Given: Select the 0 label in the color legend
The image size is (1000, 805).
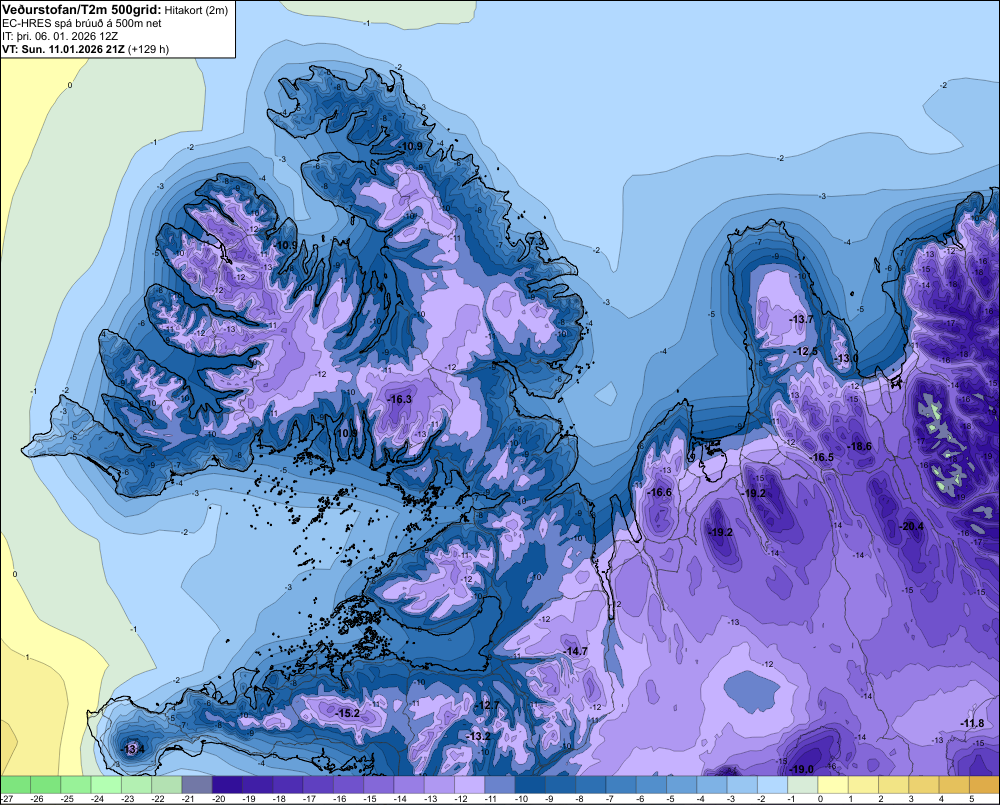Looking at the screenshot, I should (820, 799).
